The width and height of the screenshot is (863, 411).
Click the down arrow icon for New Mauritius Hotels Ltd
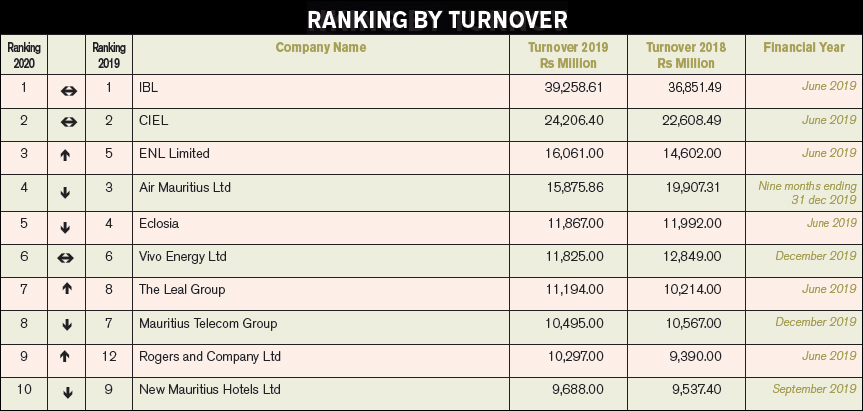[68, 392]
